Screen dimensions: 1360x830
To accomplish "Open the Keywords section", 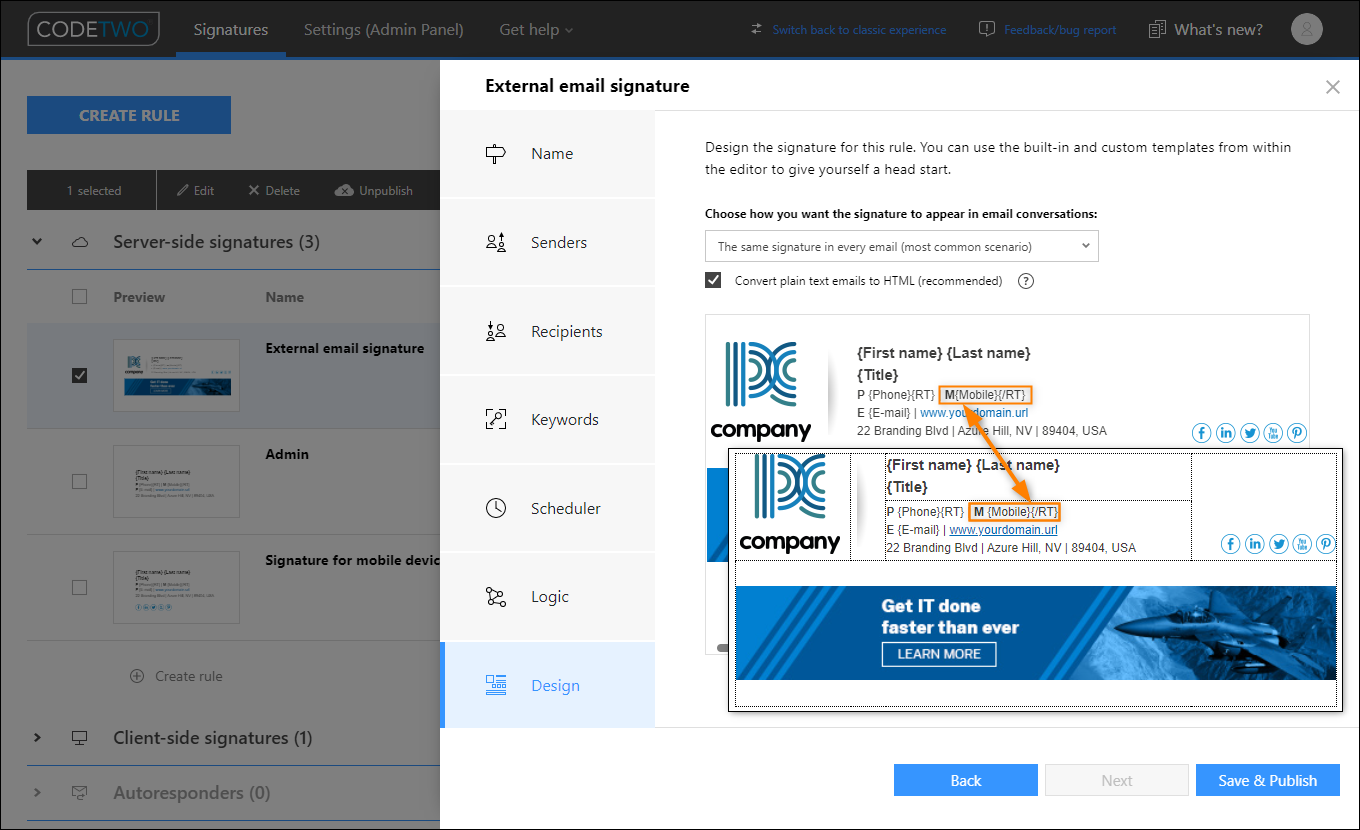I will point(563,419).
